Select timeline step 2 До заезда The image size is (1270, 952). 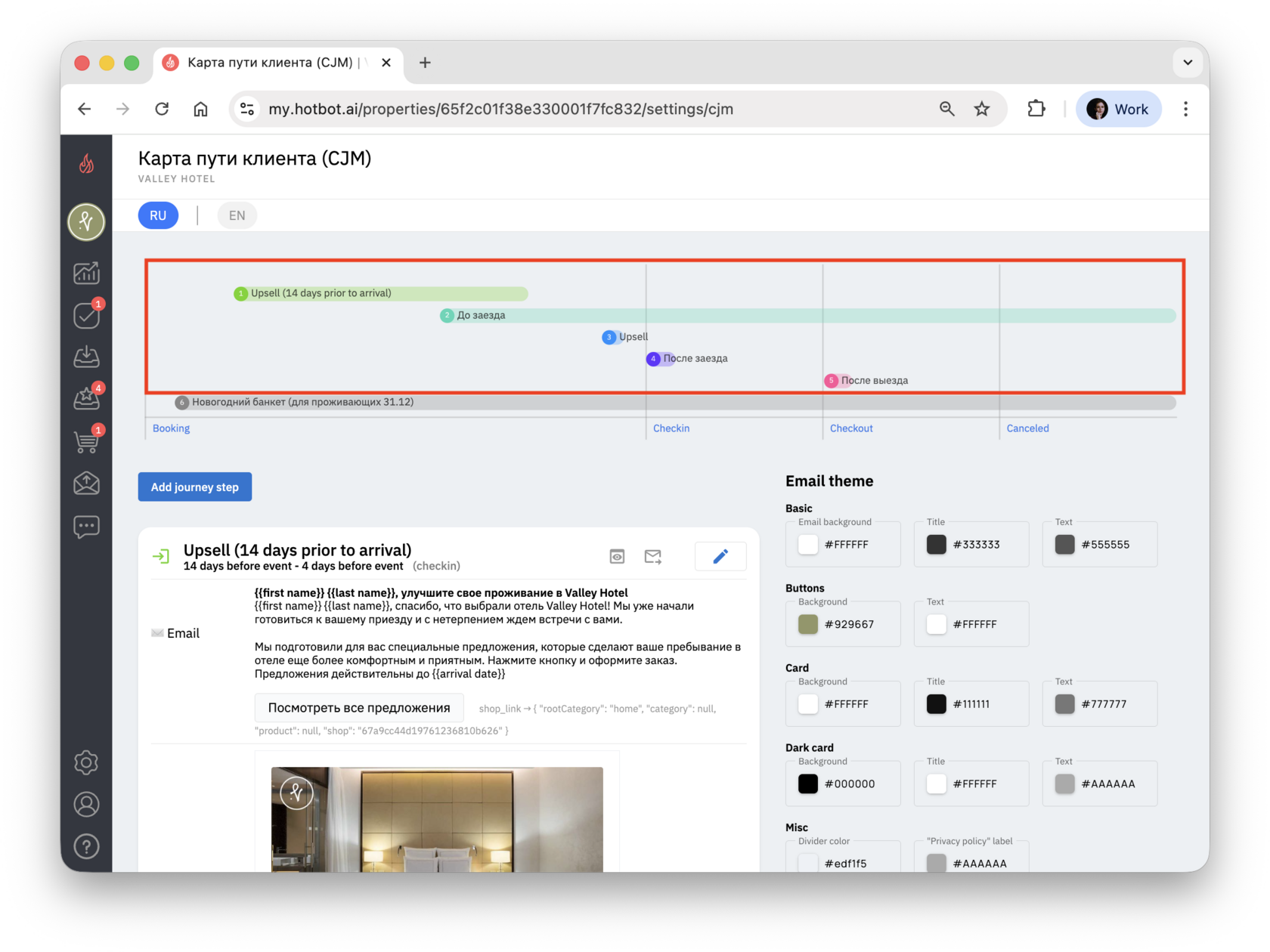coord(808,315)
